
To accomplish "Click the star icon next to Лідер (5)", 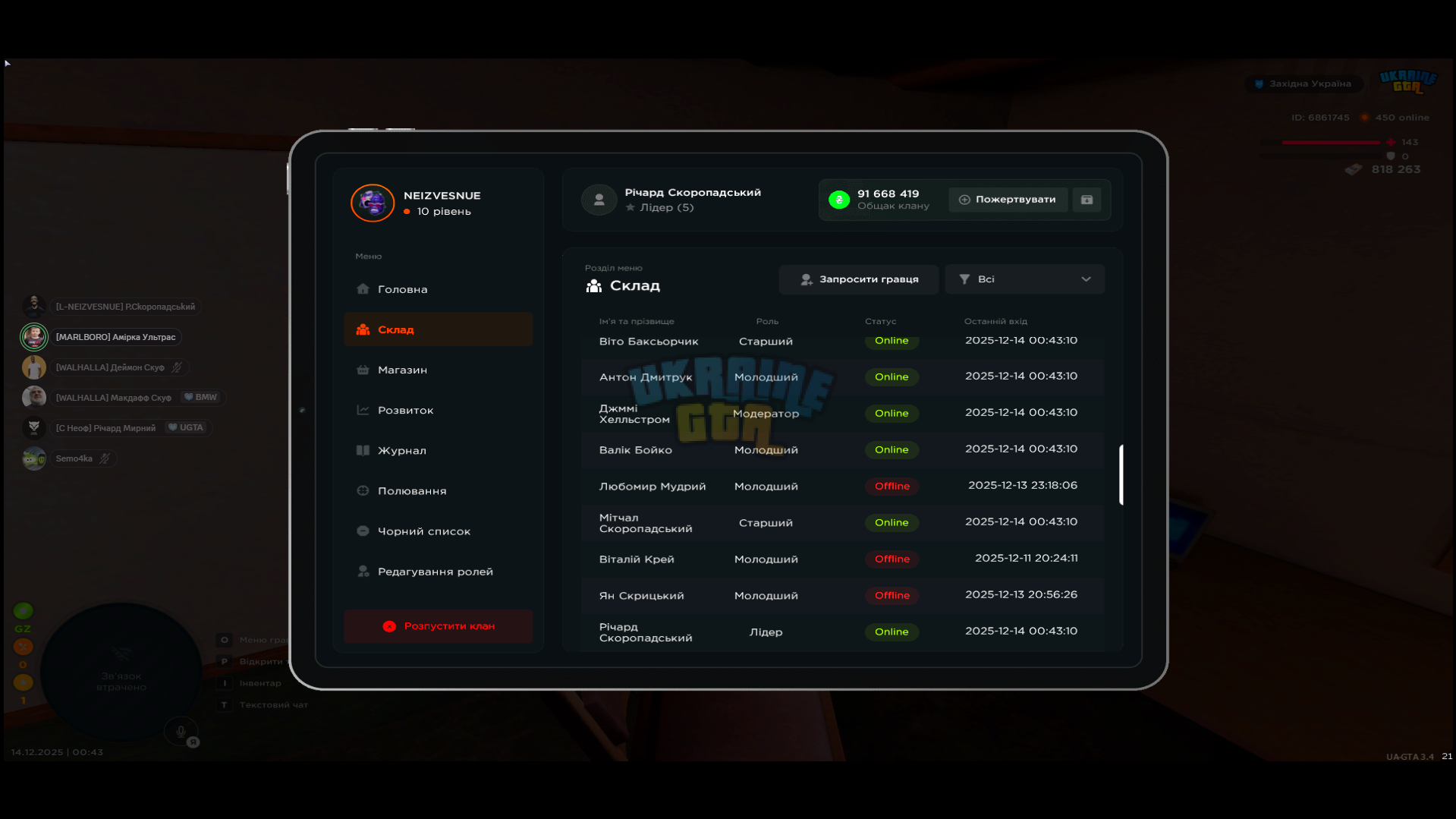I will [x=630, y=207].
